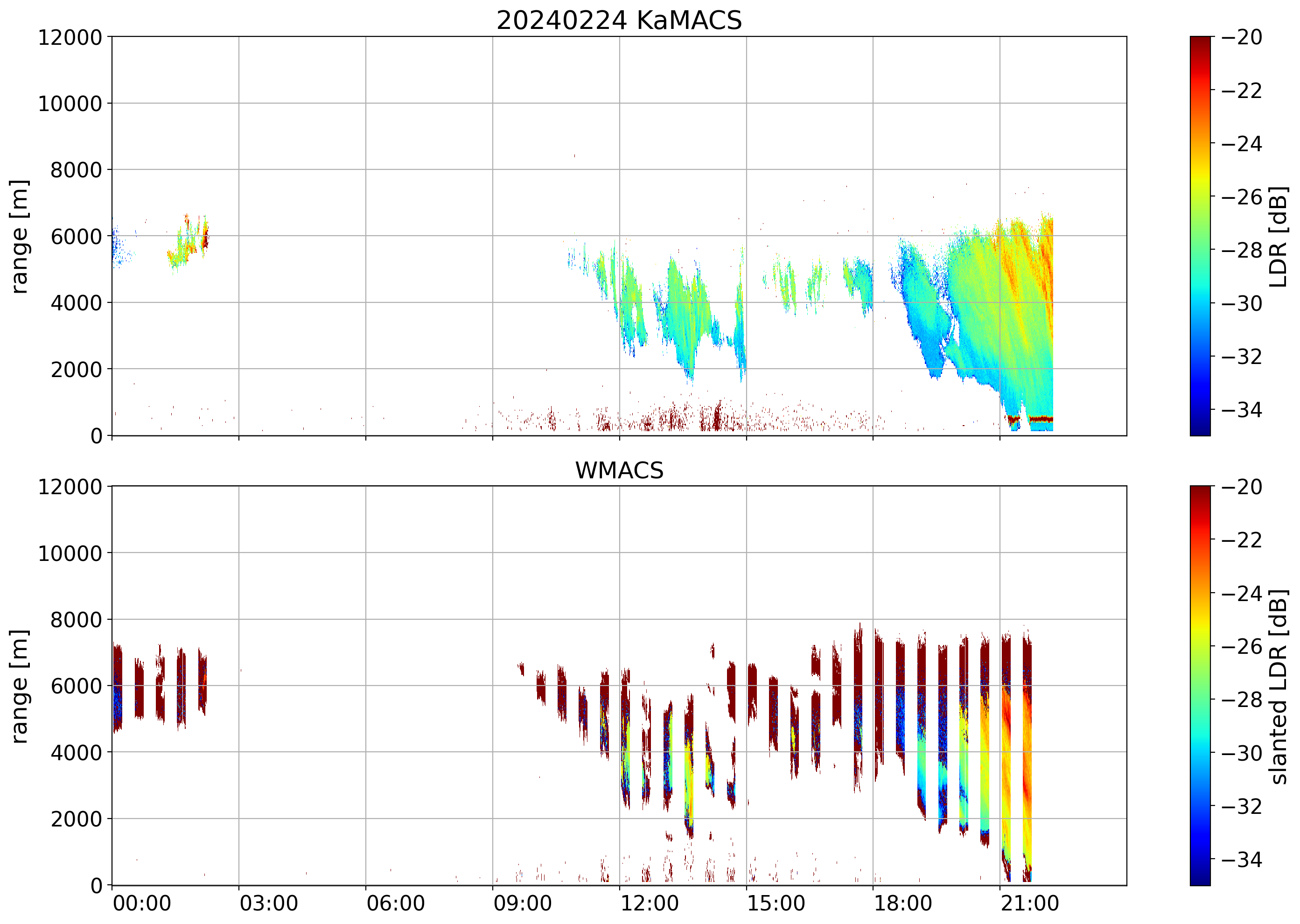
Task: Click the '−22' tick on the lower colorbar
Action: coord(1241,539)
